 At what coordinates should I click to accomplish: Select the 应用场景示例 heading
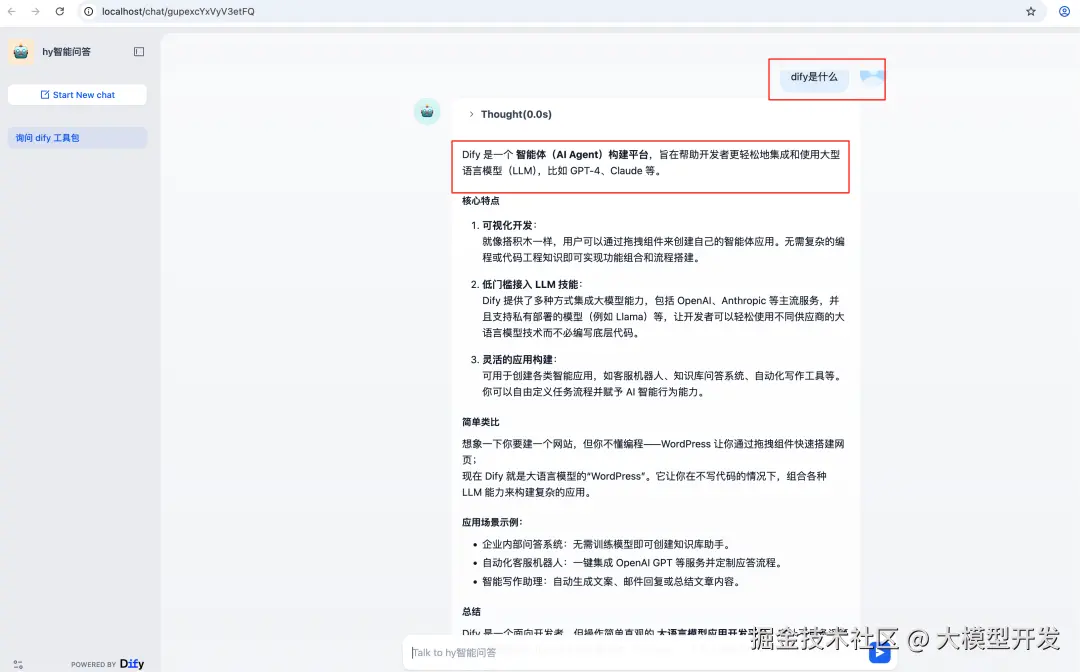coord(492,522)
